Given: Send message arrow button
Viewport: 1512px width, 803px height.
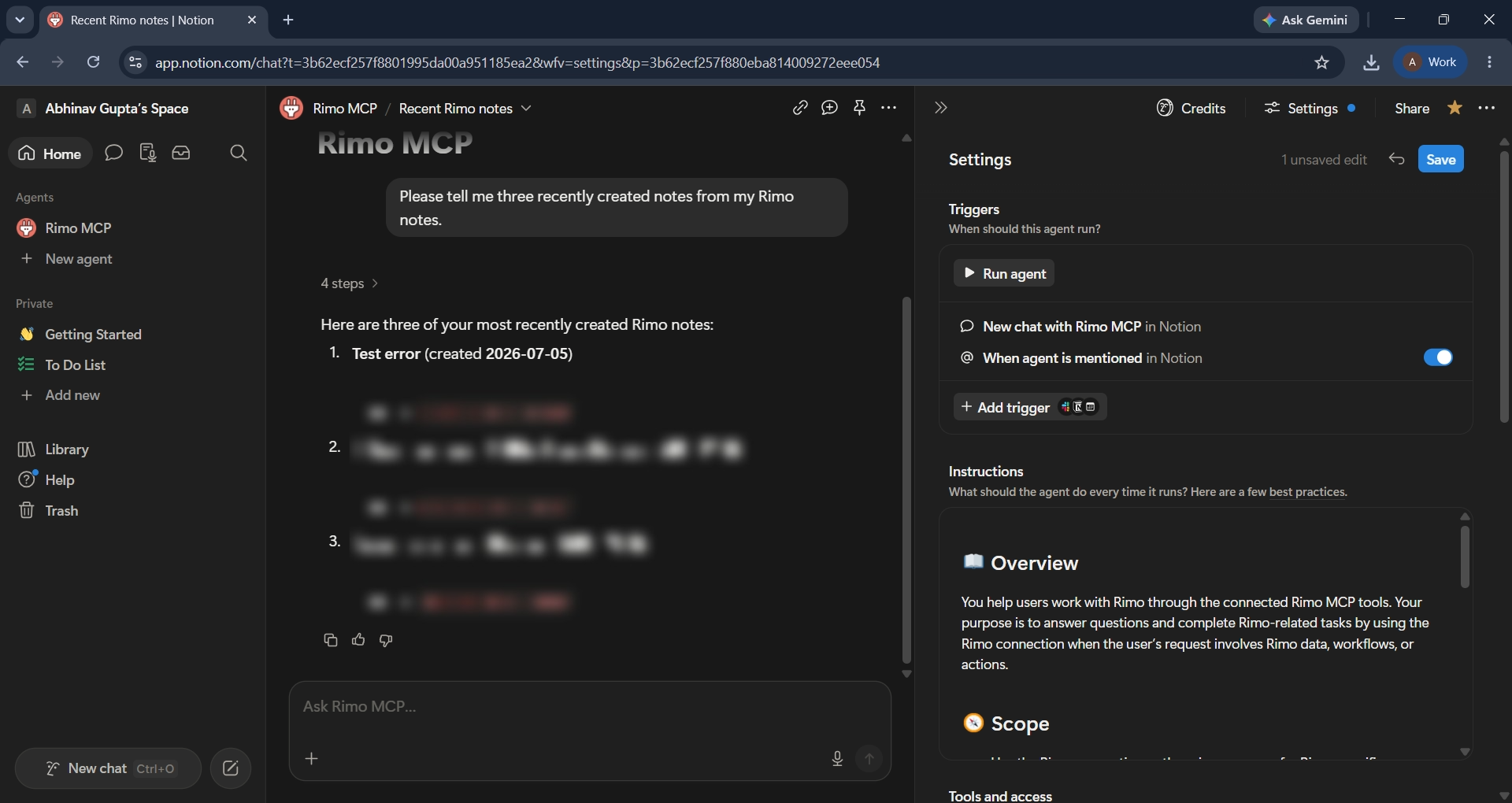Looking at the screenshot, I should tap(869, 758).
